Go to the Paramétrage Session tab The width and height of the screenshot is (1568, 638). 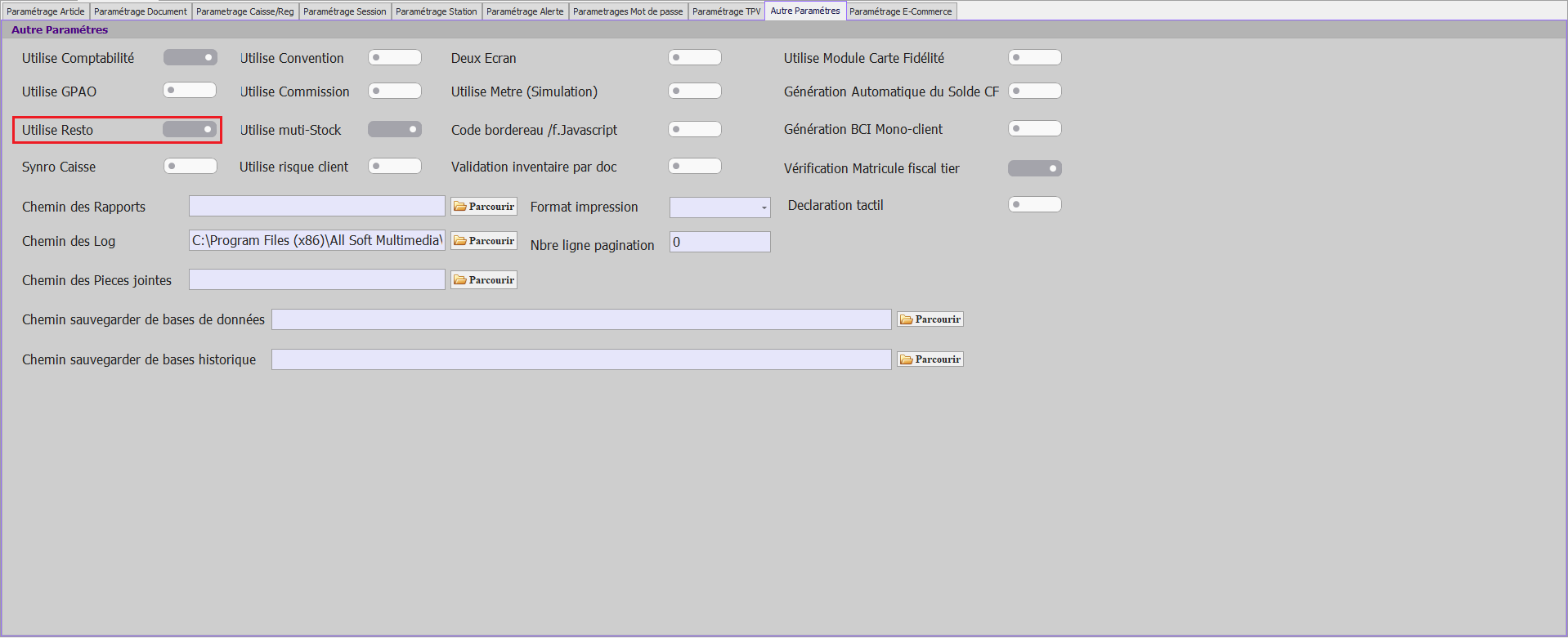[345, 11]
